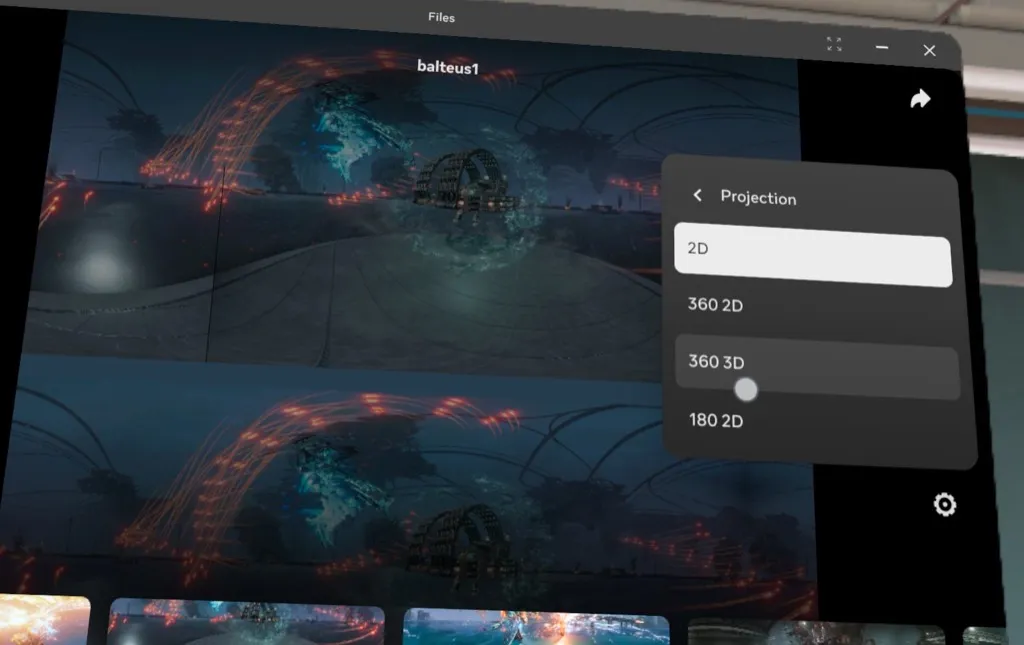Image resolution: width=1024 pixels, height=645 pixels.
Task: Open the thumbnail with orange trails and dome
Action: point(246,621)
